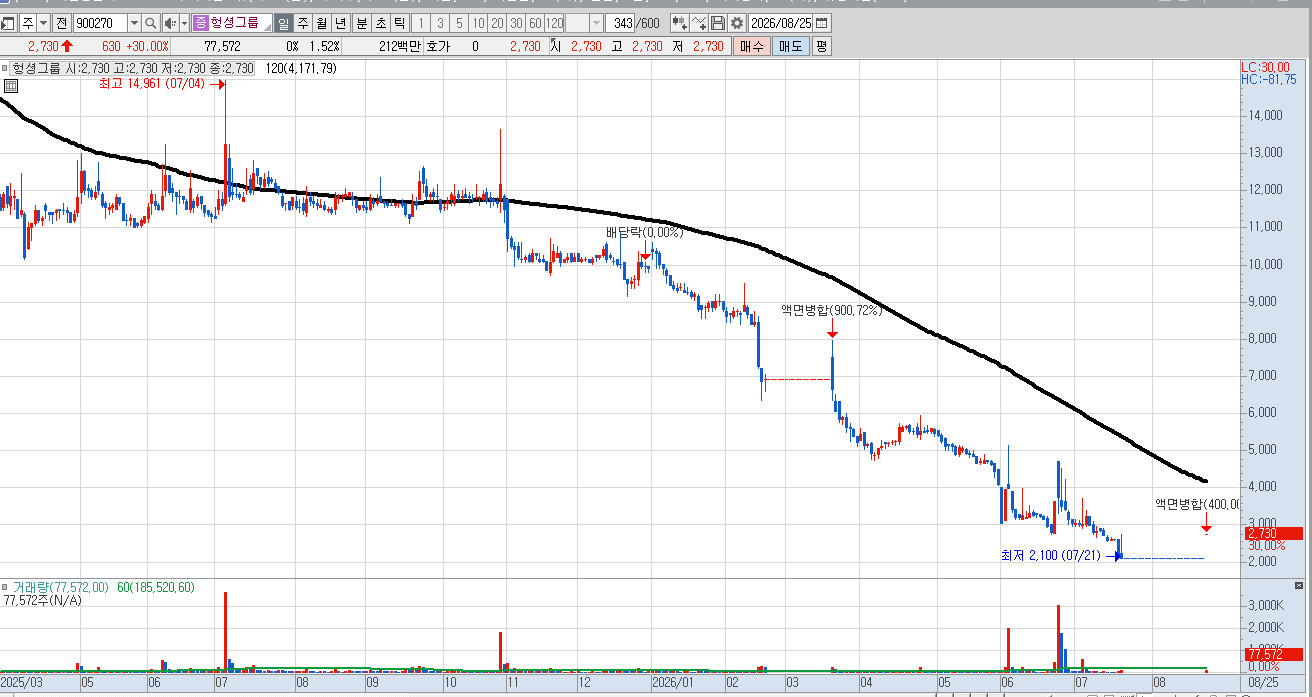Click the stock code field 900270

[x=100, y=23]
